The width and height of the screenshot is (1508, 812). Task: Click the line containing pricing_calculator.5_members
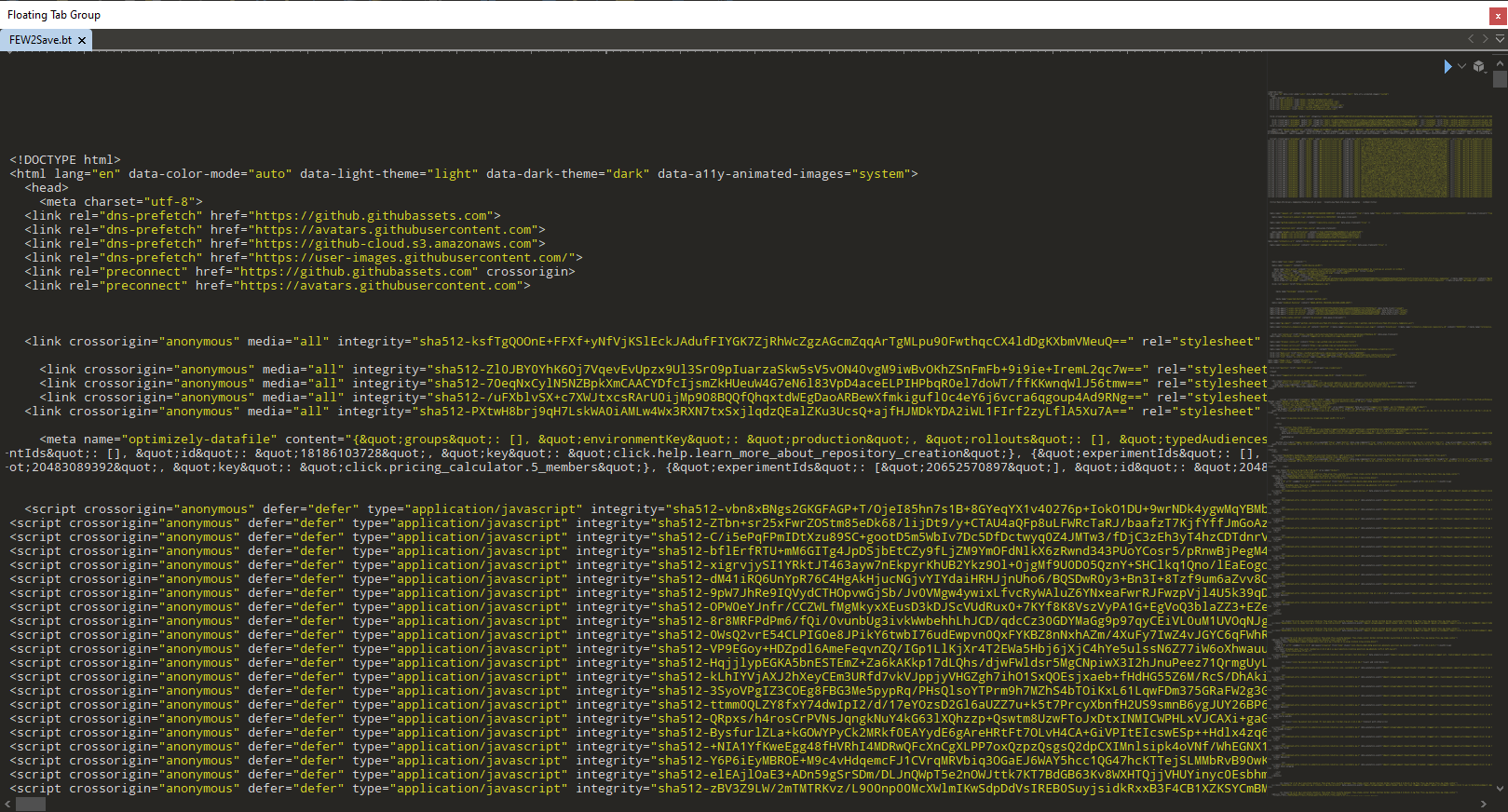click(636, 467)
